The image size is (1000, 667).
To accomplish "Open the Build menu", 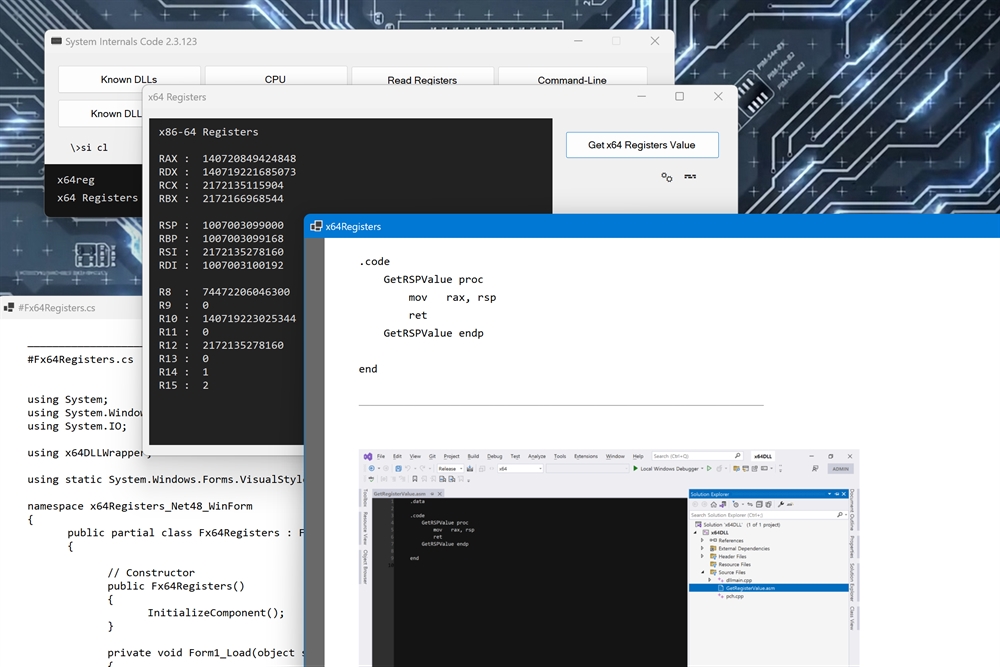I will click(473, 456).
